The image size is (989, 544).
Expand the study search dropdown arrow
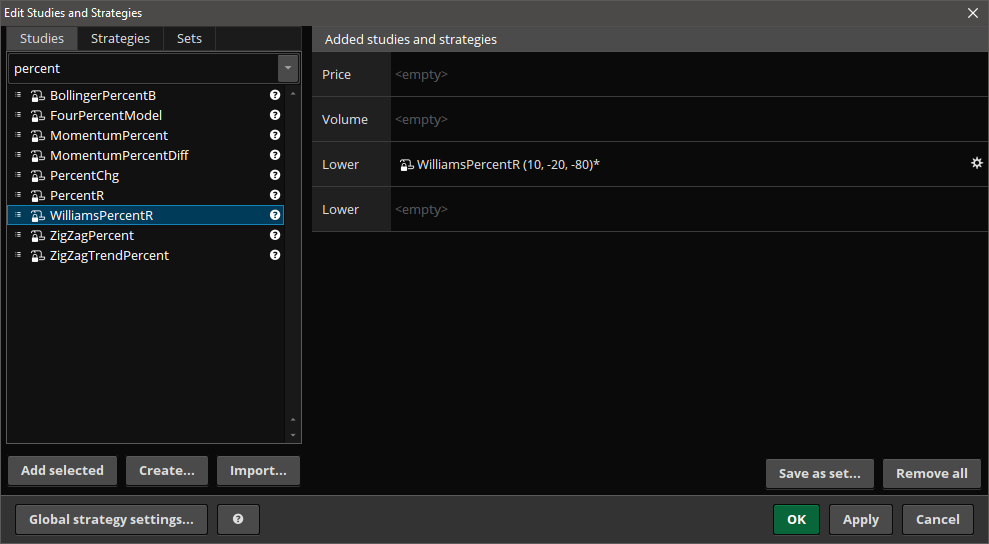tap(288, 68)
